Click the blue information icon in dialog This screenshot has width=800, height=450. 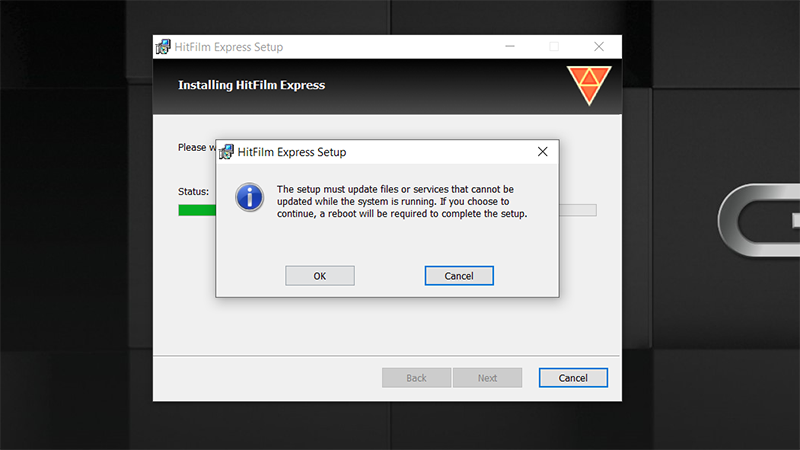(x=249, y=197)
